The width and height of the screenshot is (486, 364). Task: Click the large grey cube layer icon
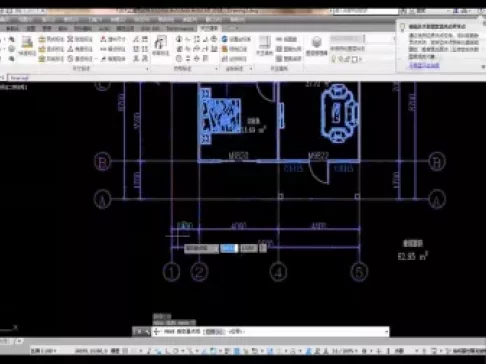[x=316, y=43]
